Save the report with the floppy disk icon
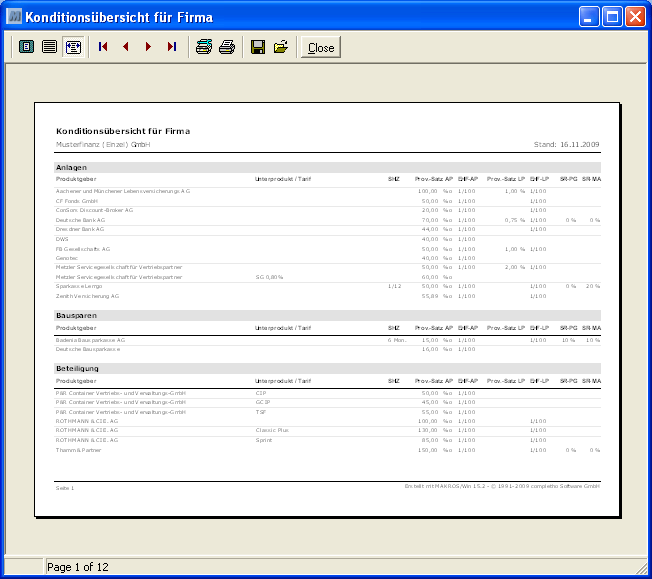Screen dimensions: 652x579 point(258,47)
